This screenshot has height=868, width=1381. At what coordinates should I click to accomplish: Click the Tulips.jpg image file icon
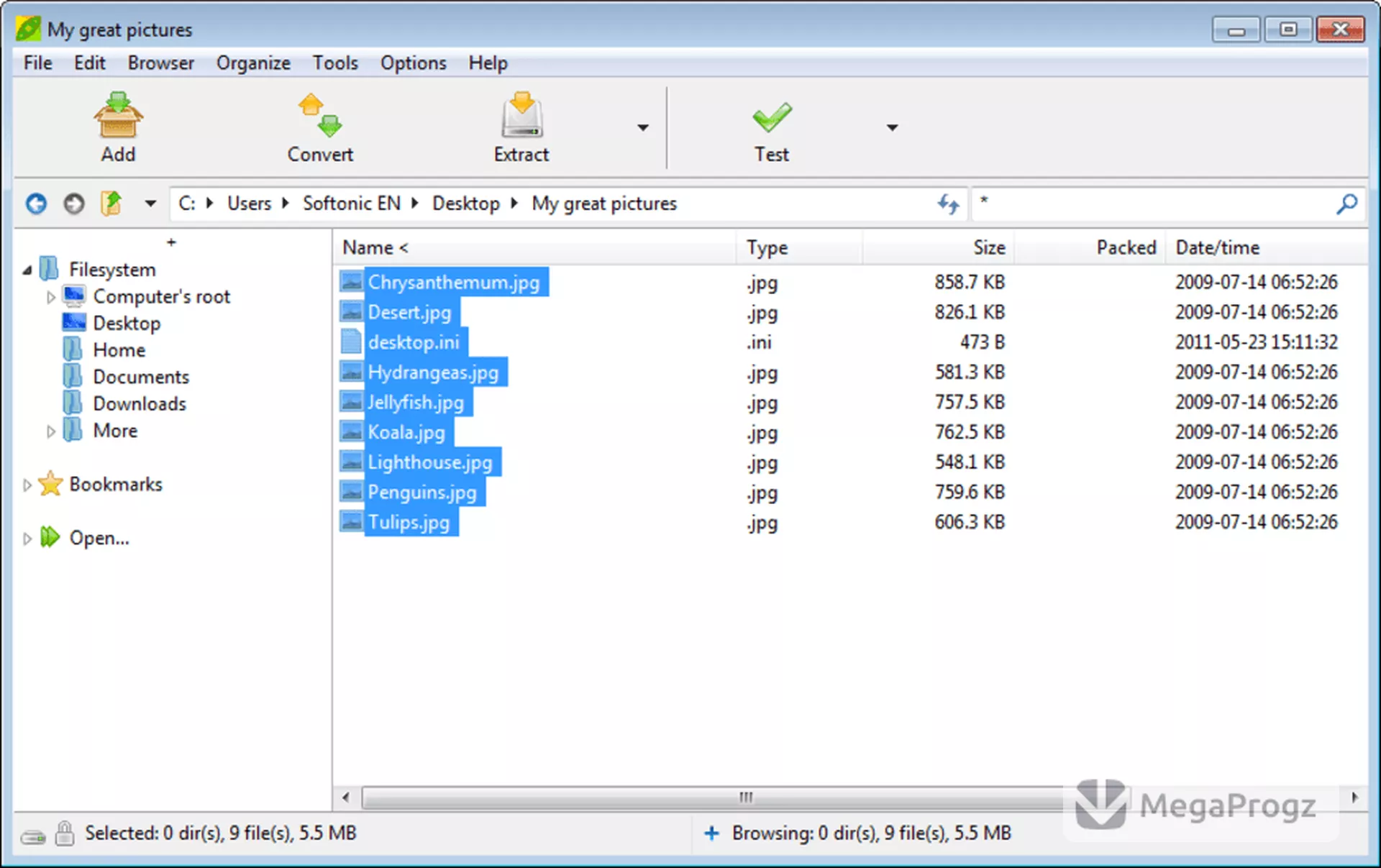tap(351, 521)
